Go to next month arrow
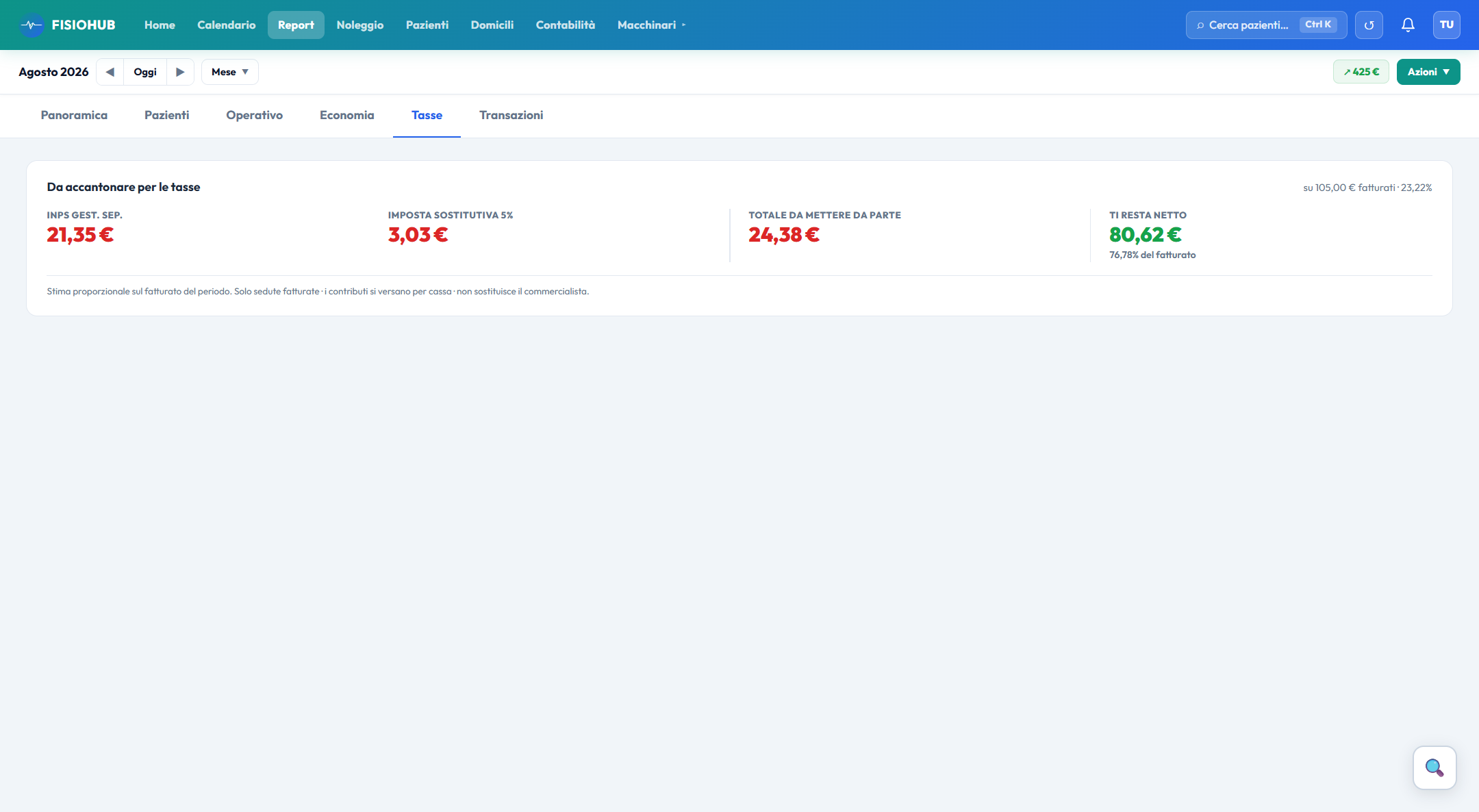Screen dimensions: 1479x812 180,72
